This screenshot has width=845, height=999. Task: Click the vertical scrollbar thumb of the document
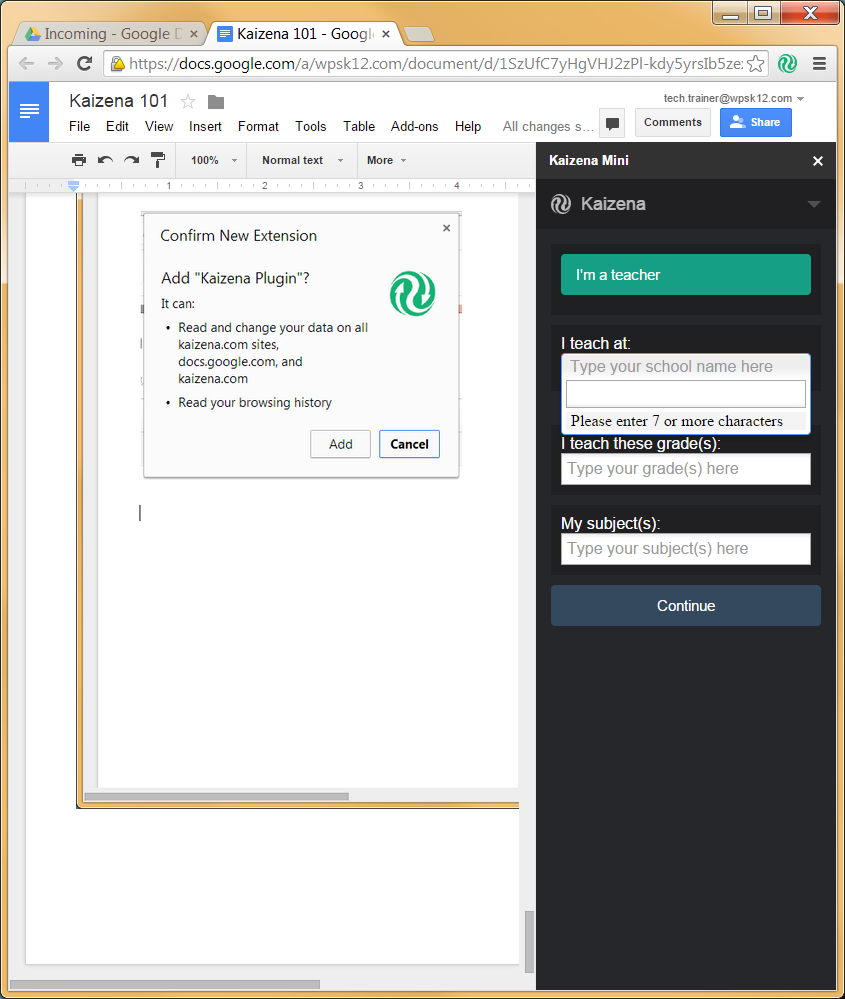point(529,942)
